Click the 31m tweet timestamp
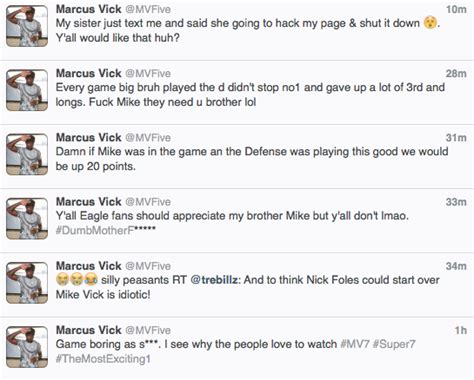The height and width of the screenshot is (380, 474). click(x=456, y=138)
